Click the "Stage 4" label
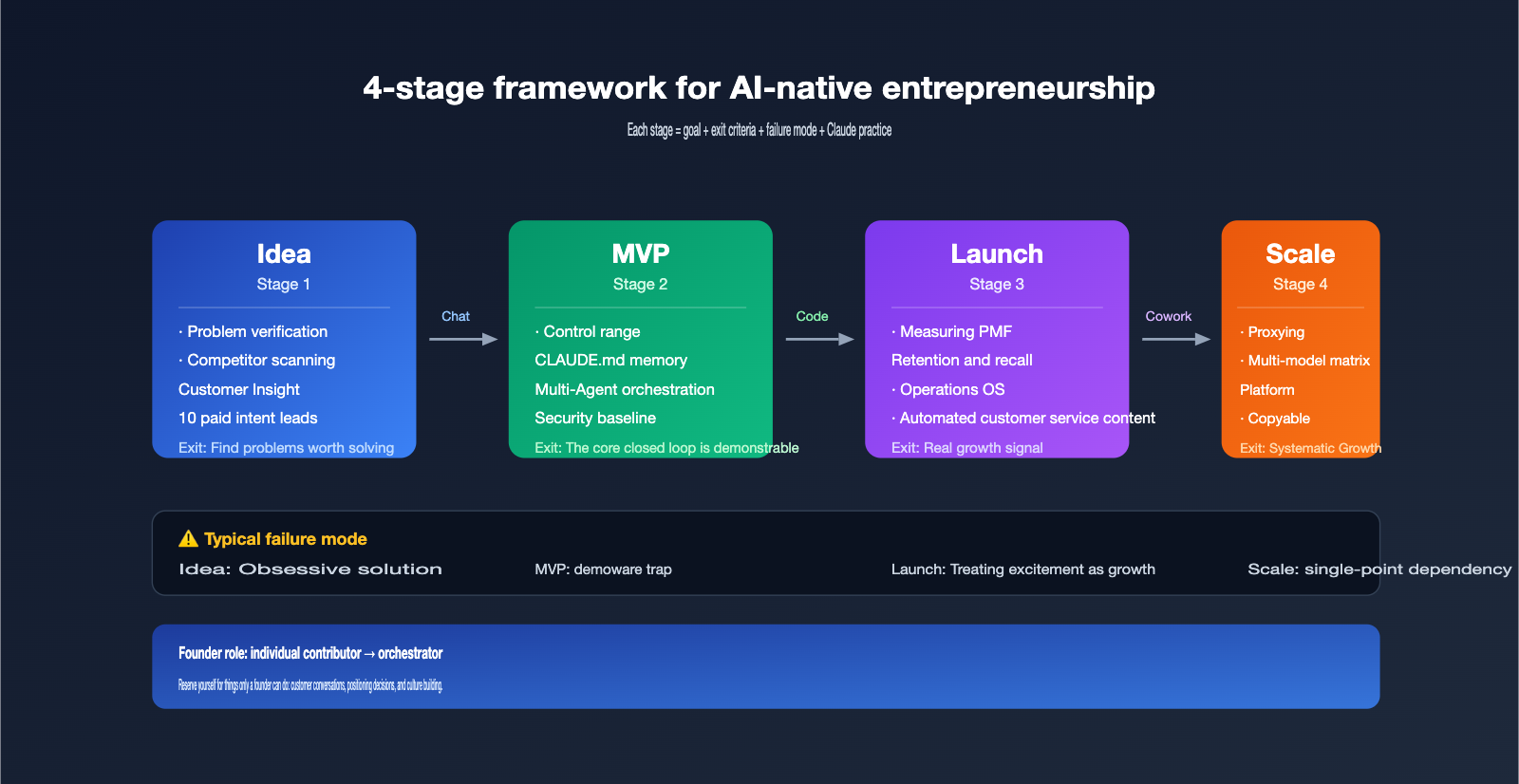This screenshot has height=784, width=1519. [x=1301, y=284]
